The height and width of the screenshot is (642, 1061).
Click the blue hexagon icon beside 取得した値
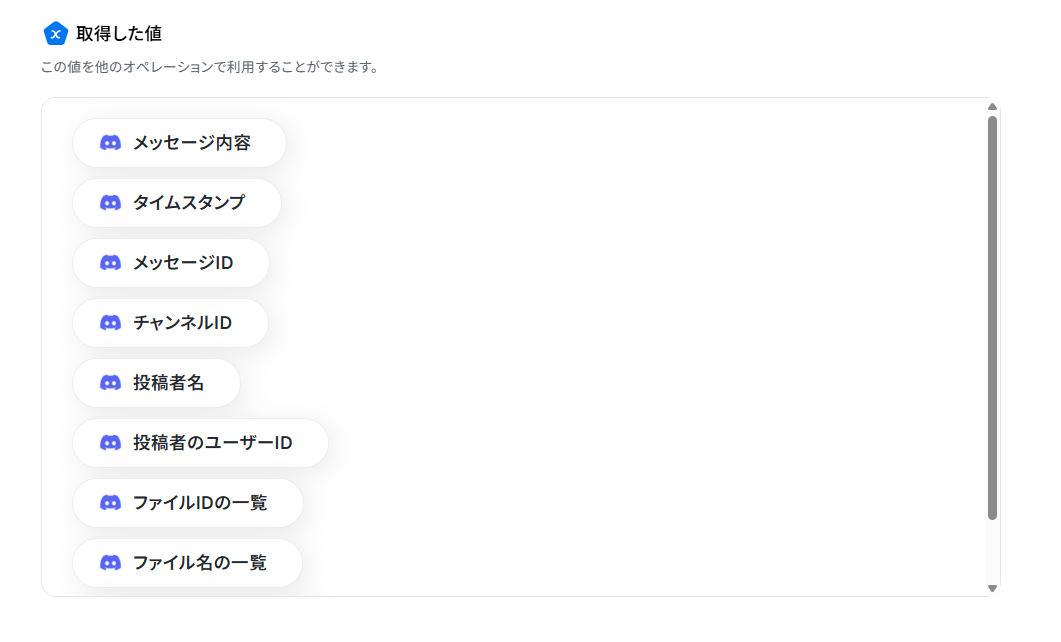point(55,33)
